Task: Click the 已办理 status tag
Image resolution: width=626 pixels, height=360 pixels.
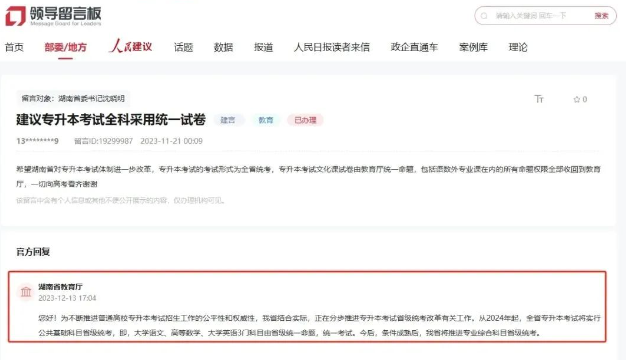Action: coord(305,120)
